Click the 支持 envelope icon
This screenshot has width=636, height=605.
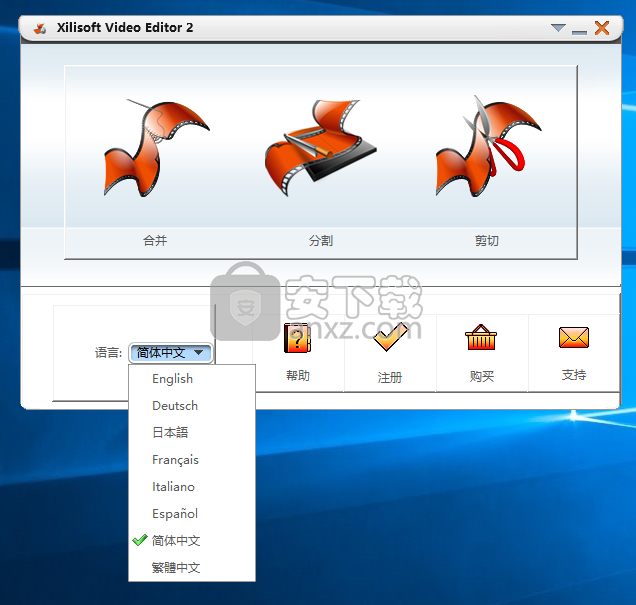tap(574, 337)
